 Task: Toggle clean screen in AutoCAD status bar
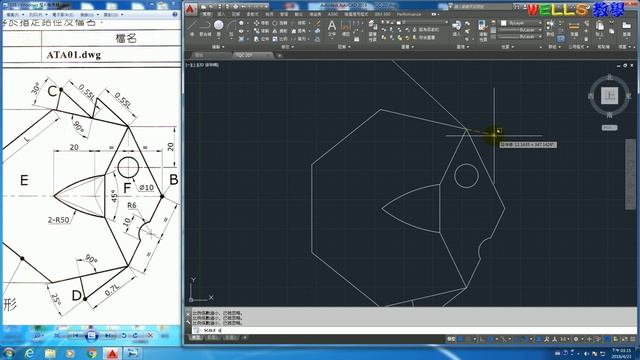pyautogui.click(x=624, y=339)
